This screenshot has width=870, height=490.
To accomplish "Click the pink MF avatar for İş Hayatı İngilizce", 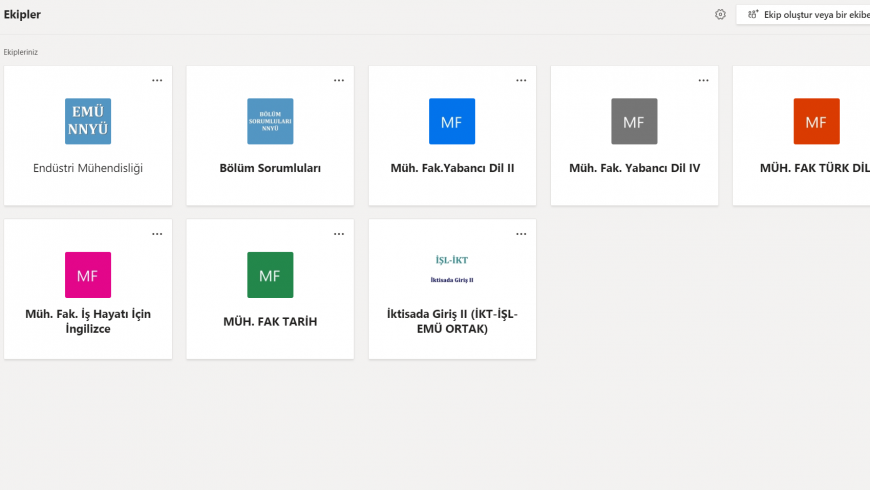I will point(88,275).
